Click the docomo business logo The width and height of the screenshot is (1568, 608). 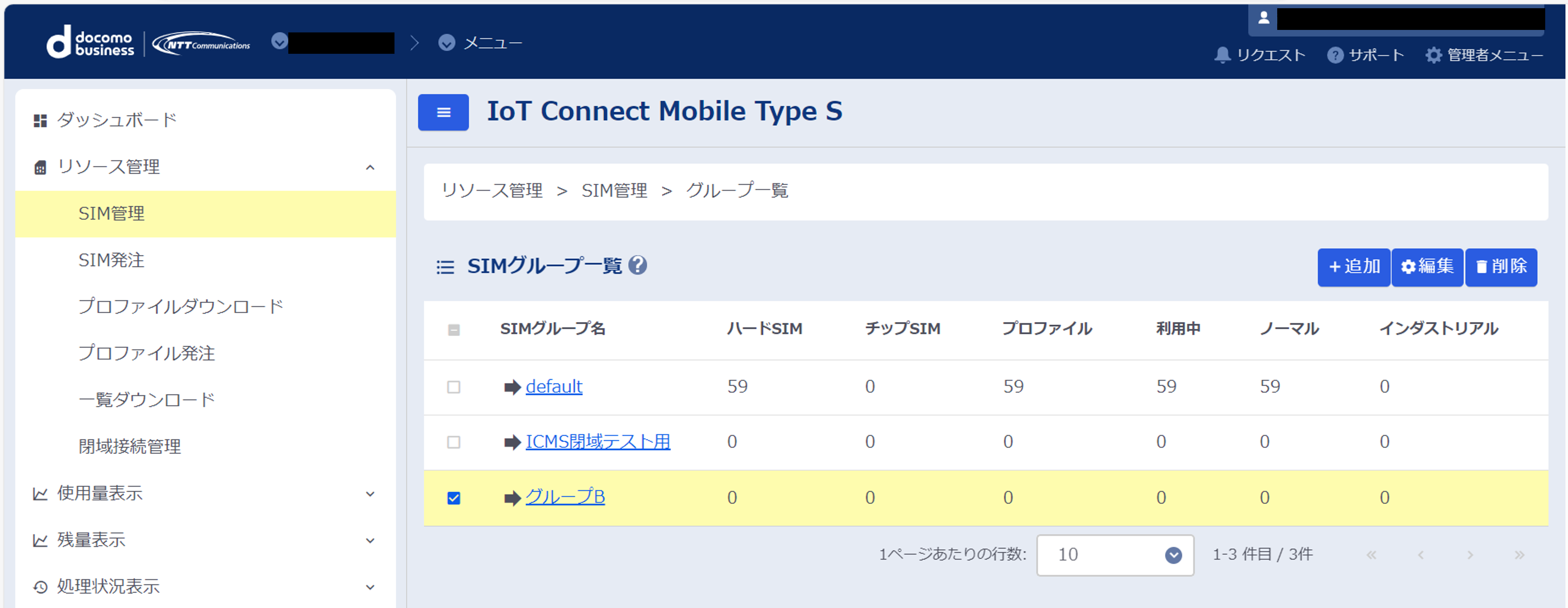[x=90, y=43]
